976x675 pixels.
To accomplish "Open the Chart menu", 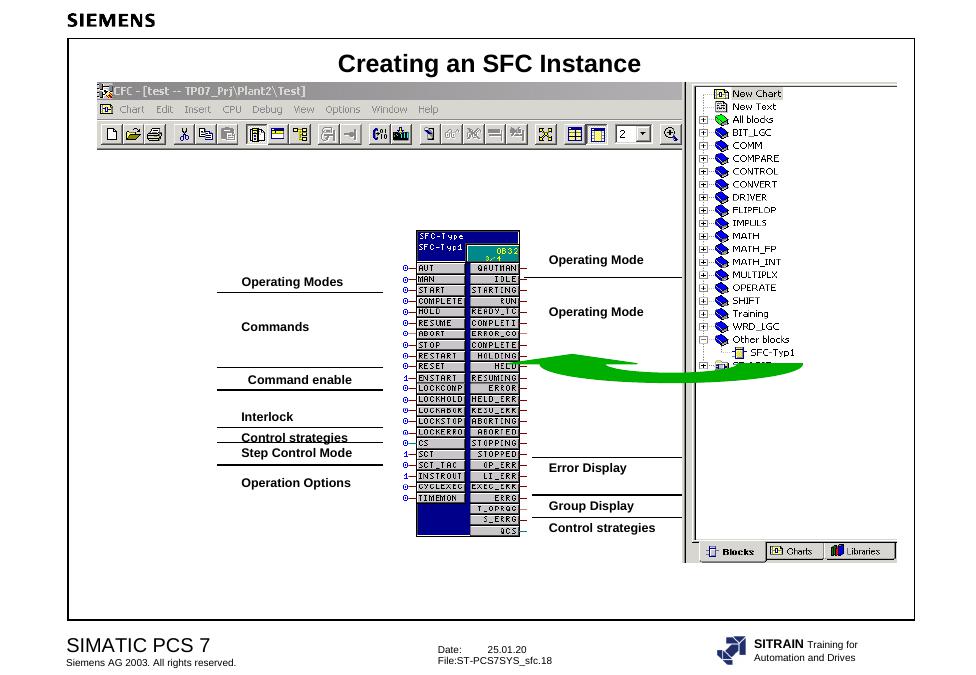I will tap(132, 110).
